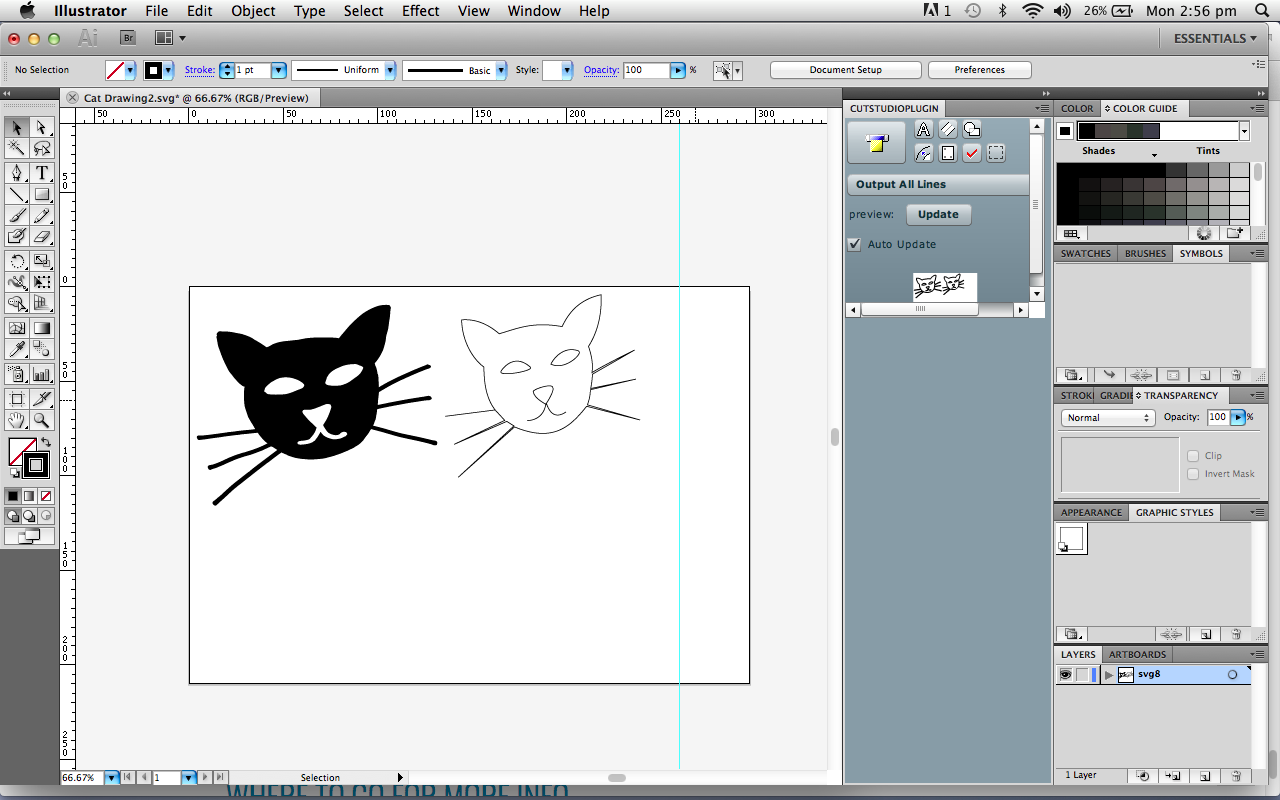Viewport: 1280px width, 800px height.
Task: Activate the Zoom tool
Action: (42, 420)
